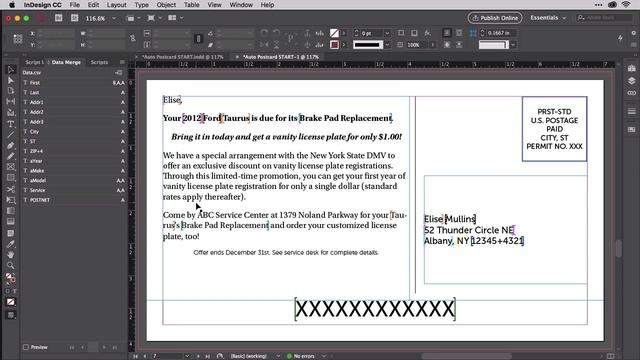Select the Rectangle tool
640x360 pixels.
pos(11,178)
